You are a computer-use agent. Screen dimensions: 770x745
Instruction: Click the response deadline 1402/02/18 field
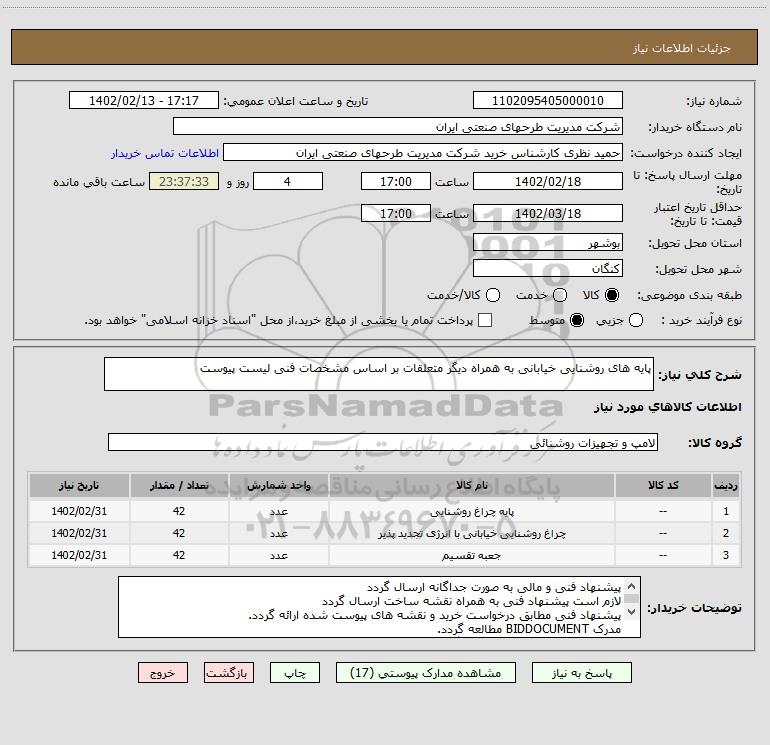[548, 181]
